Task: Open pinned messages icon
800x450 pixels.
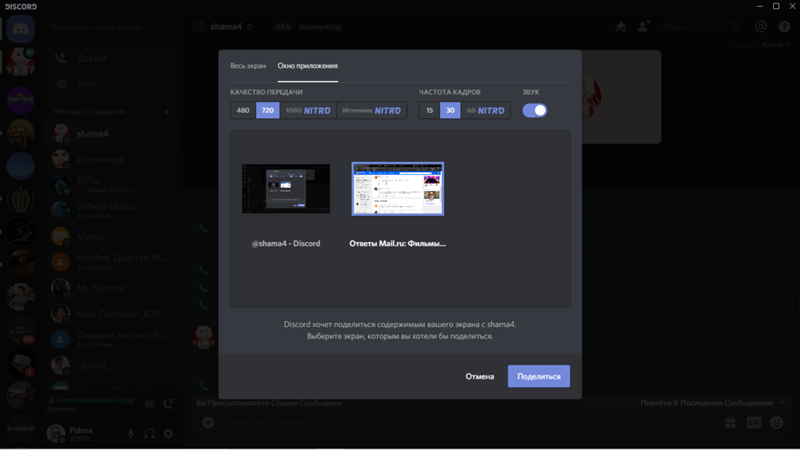Action: (620, 27)
